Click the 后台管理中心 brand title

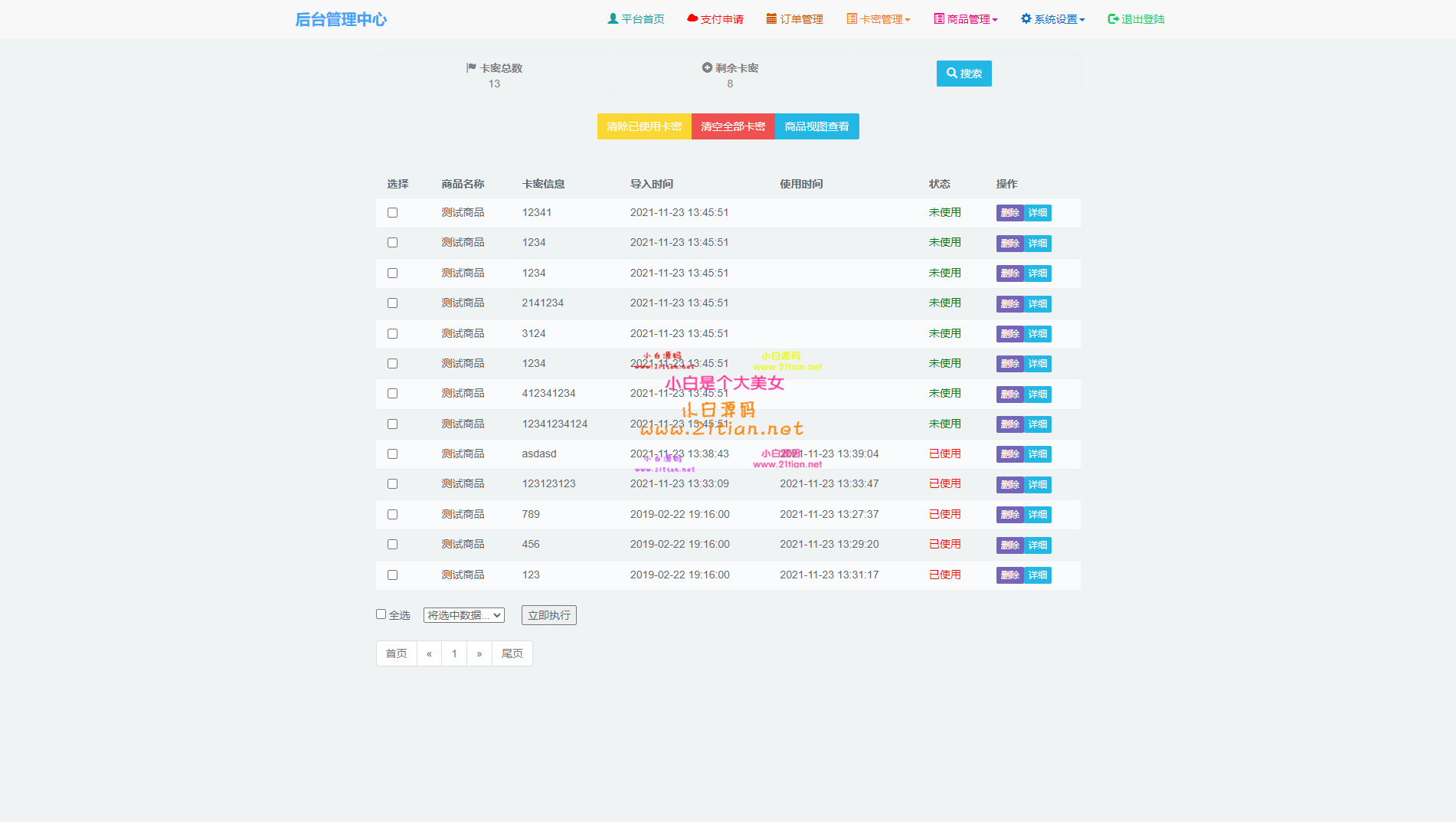341,19
